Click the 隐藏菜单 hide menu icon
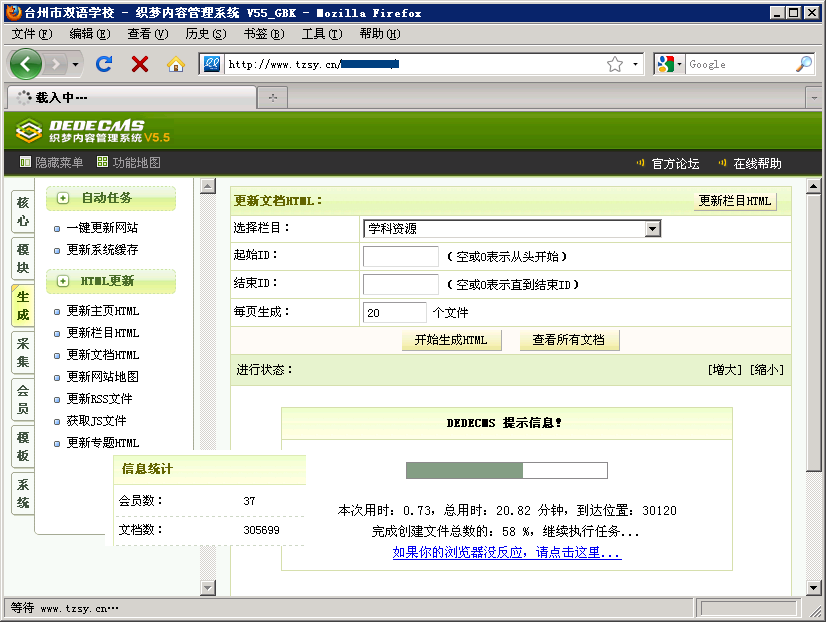 (26, 163)
